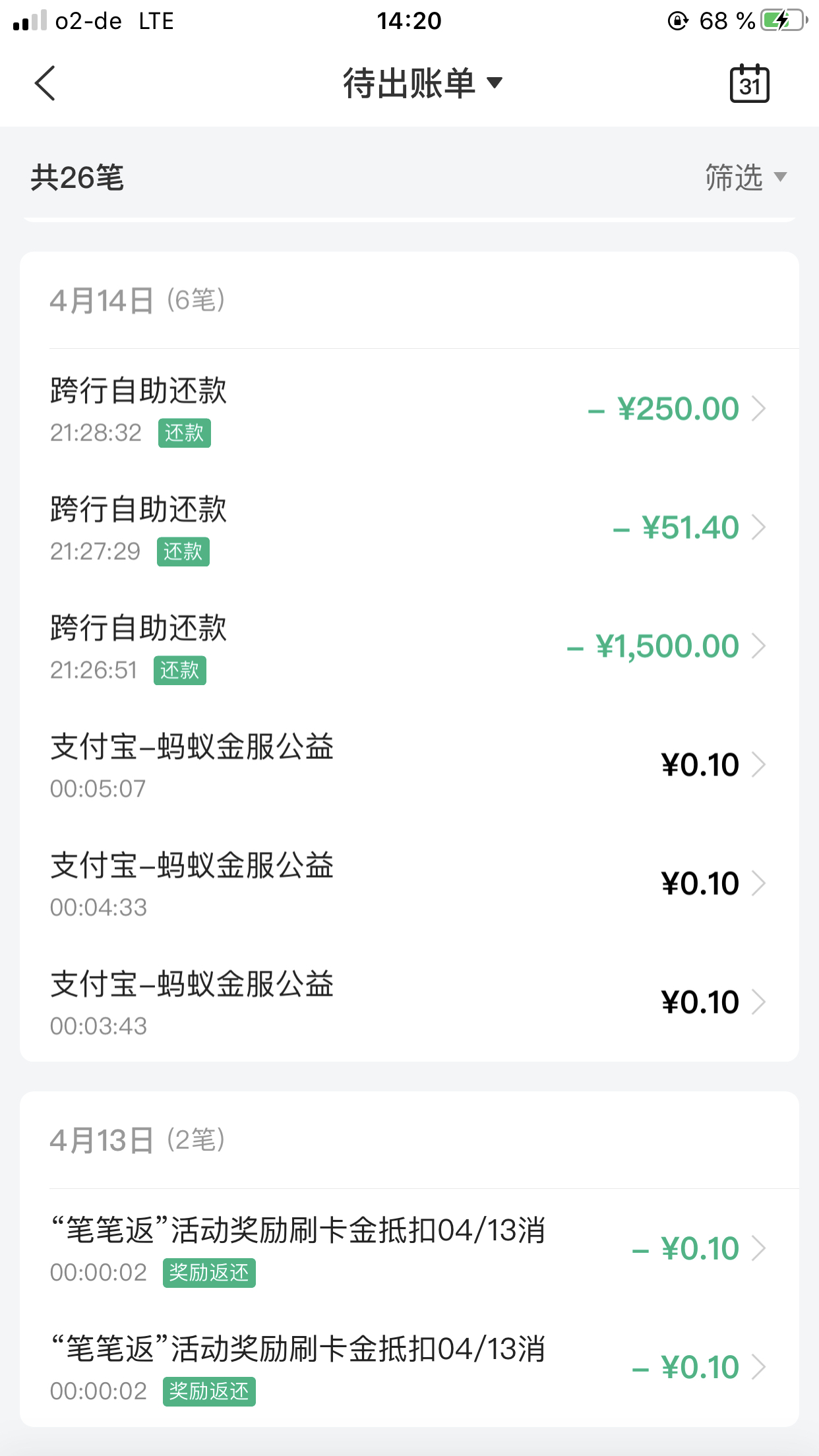Open the ¥51.40 repayment transaction
This screenshot has height=1456, width=819.
coord(409,528)
